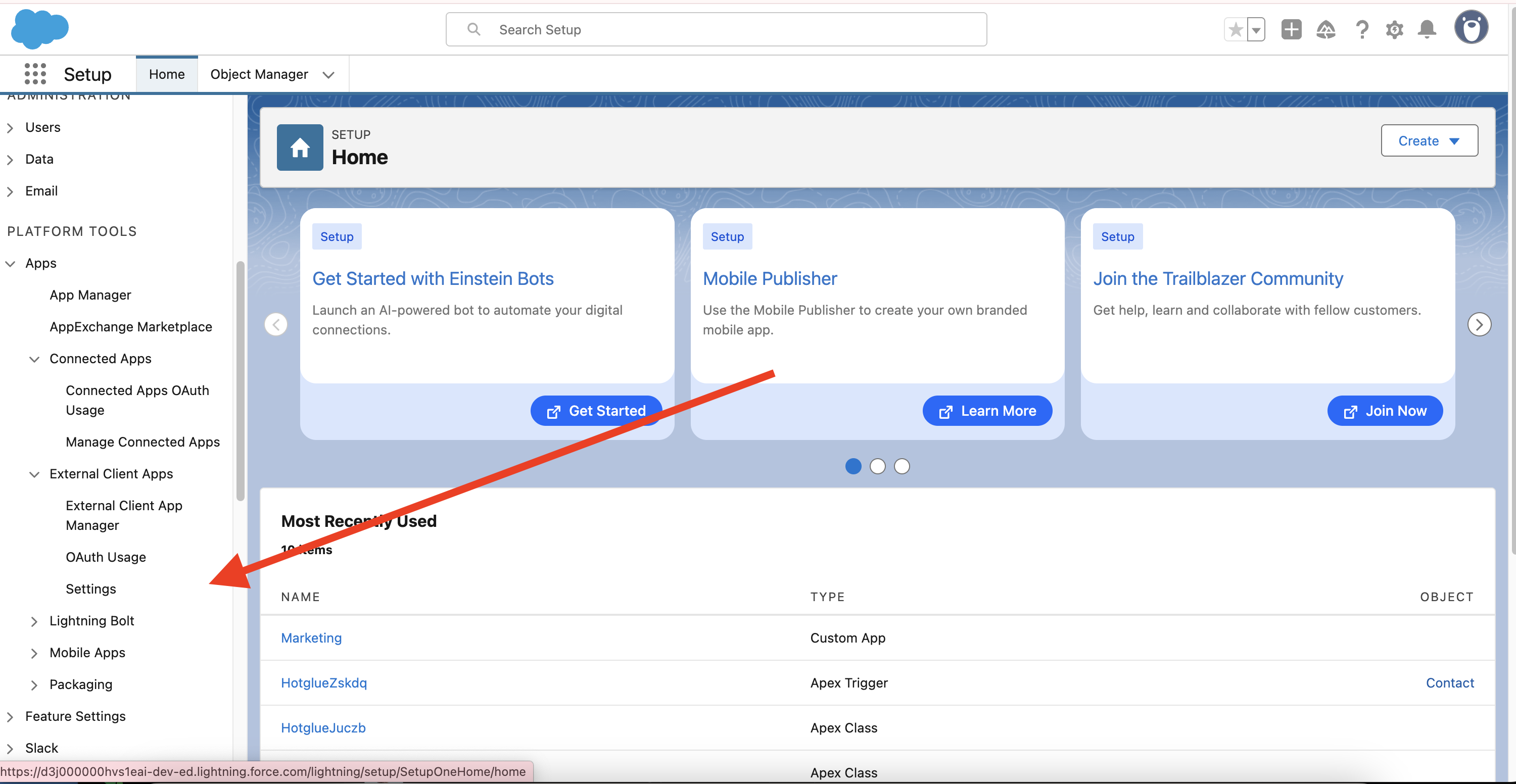This screenshot has height=784, width=1516.
Task: Select the third carousel page dot
Action: click(x=902, y=466)
